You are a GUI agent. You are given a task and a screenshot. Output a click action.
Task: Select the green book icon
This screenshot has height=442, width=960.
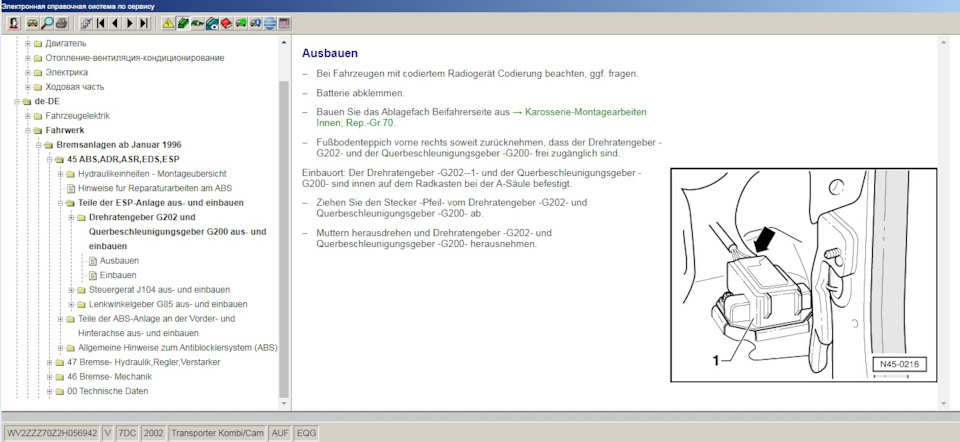pos(182,24)
